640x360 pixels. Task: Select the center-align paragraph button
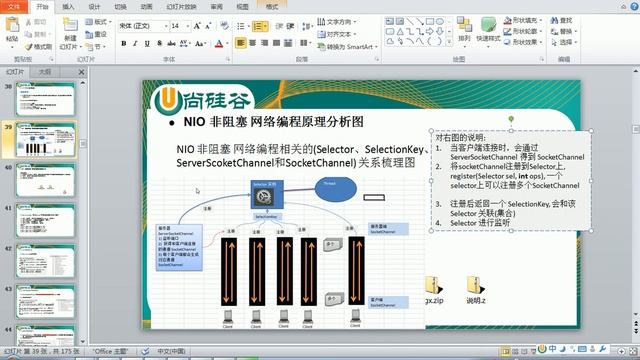click(253, 42)
